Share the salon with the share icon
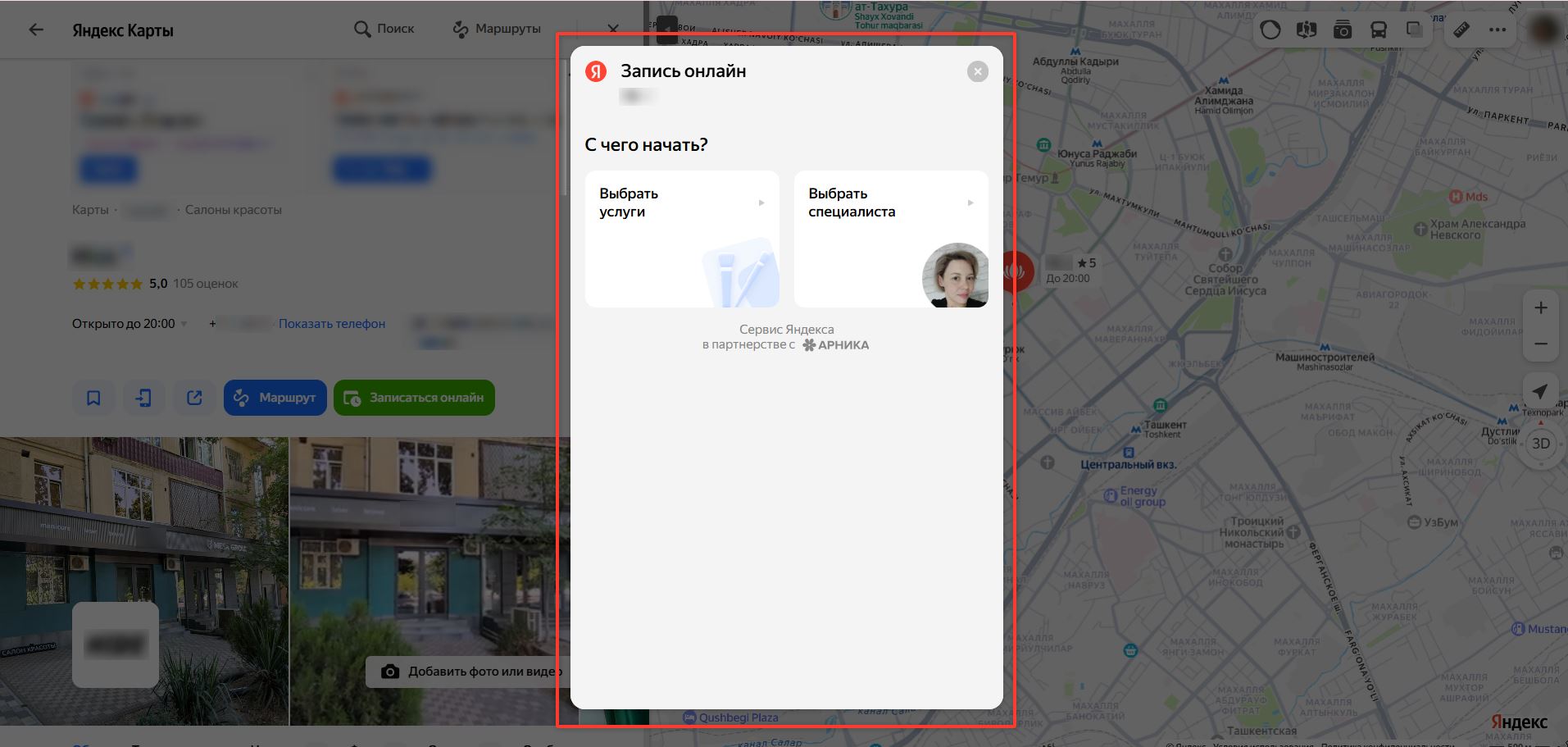Screen dimensions: 1568x747 (x=194, y=398)
